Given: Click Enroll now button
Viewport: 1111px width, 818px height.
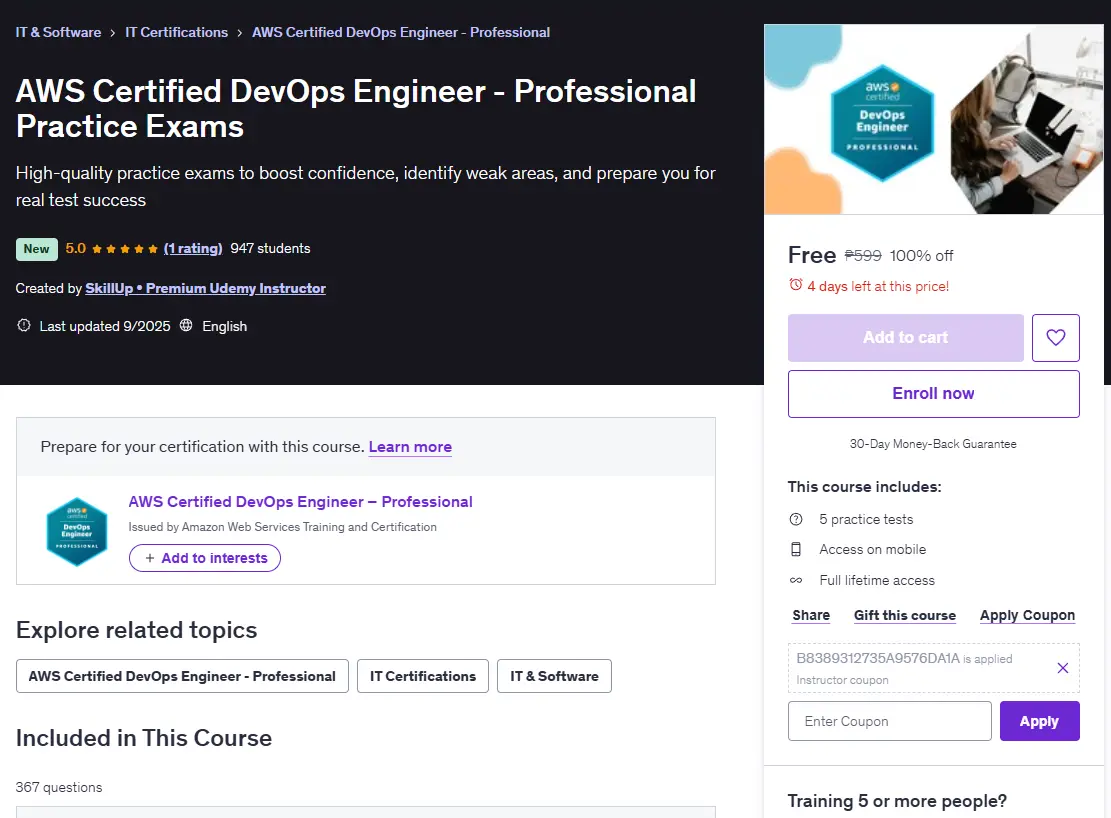Looking at the screenshot, I should [x=933, y=393].
